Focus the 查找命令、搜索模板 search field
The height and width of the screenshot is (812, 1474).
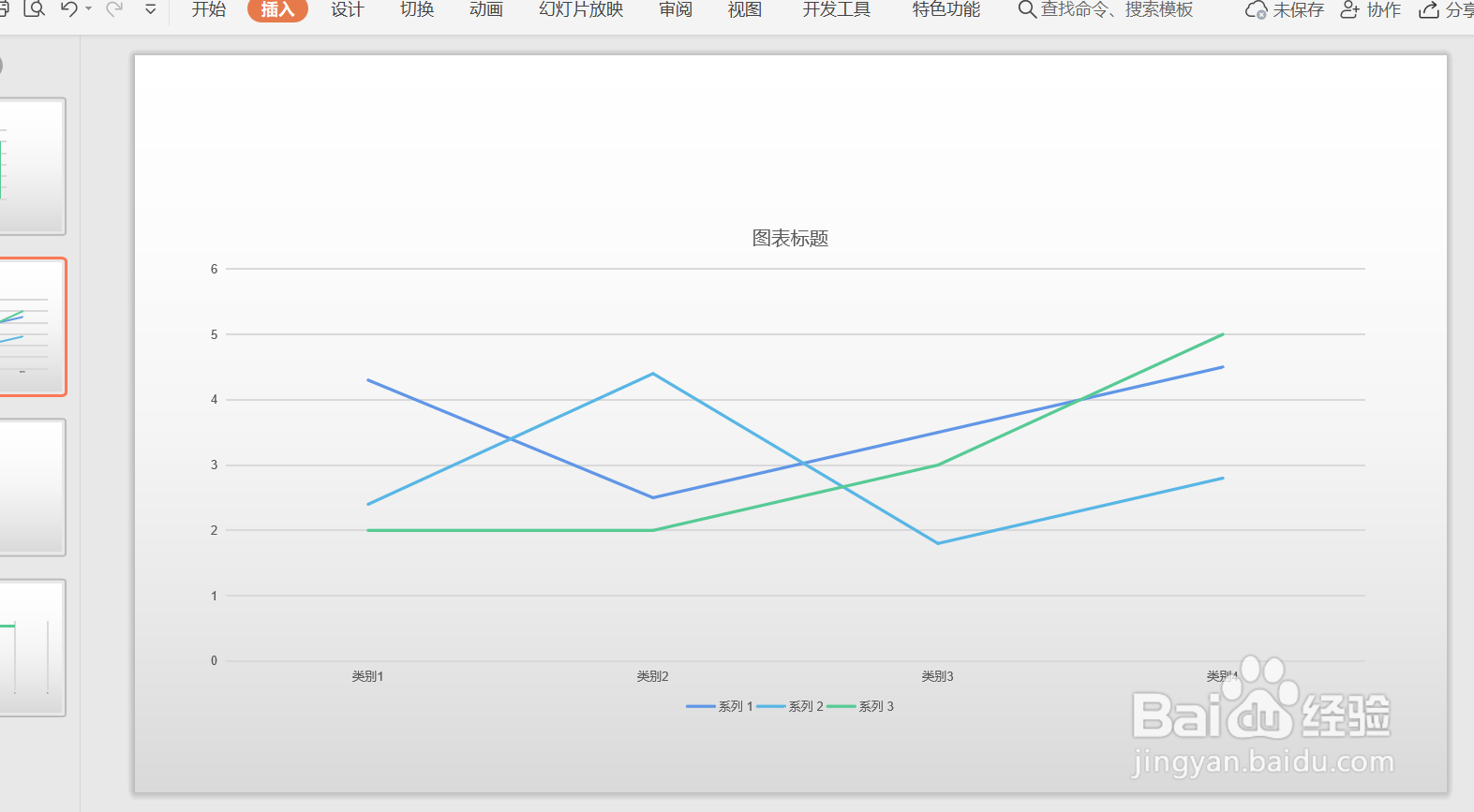click(x=1117, y=9)
